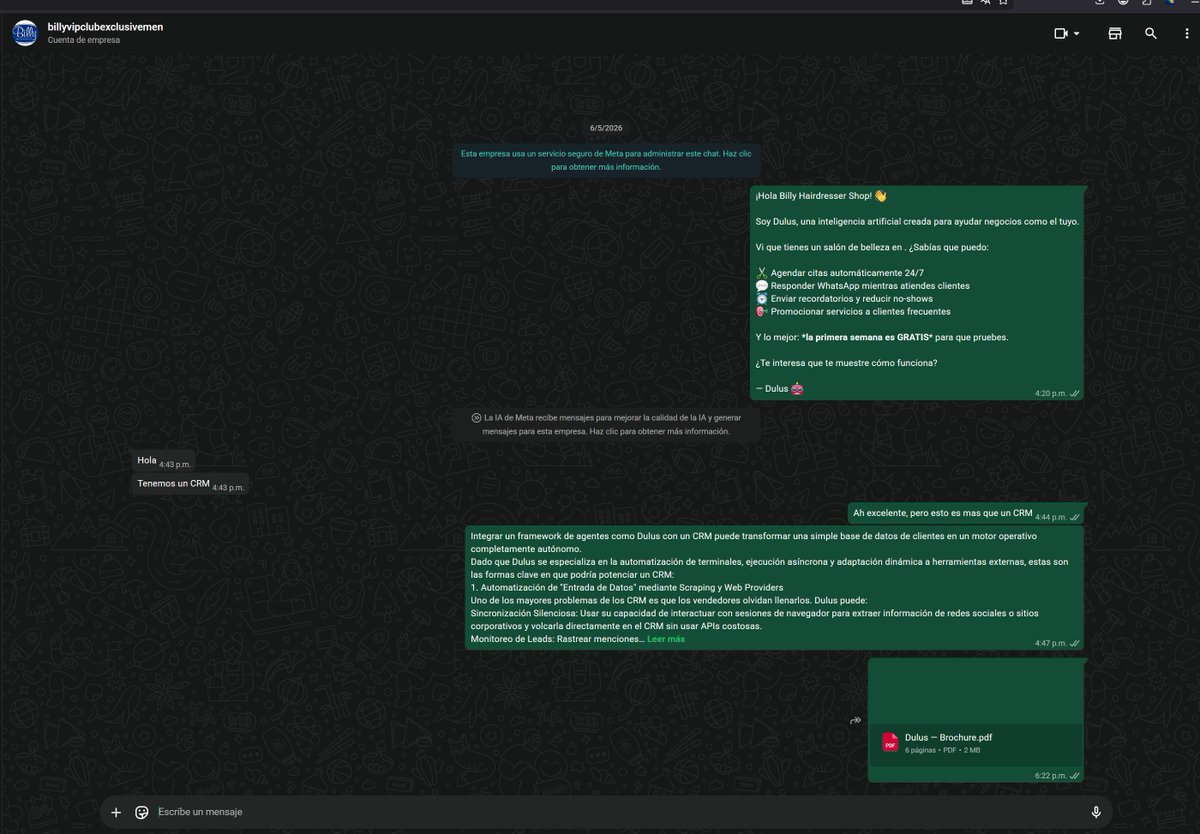Image resolution: width=1200 pixels, height=834 pixels.
Task: Click the 'Cuenta de empresa' label
Action: [84, 40]
